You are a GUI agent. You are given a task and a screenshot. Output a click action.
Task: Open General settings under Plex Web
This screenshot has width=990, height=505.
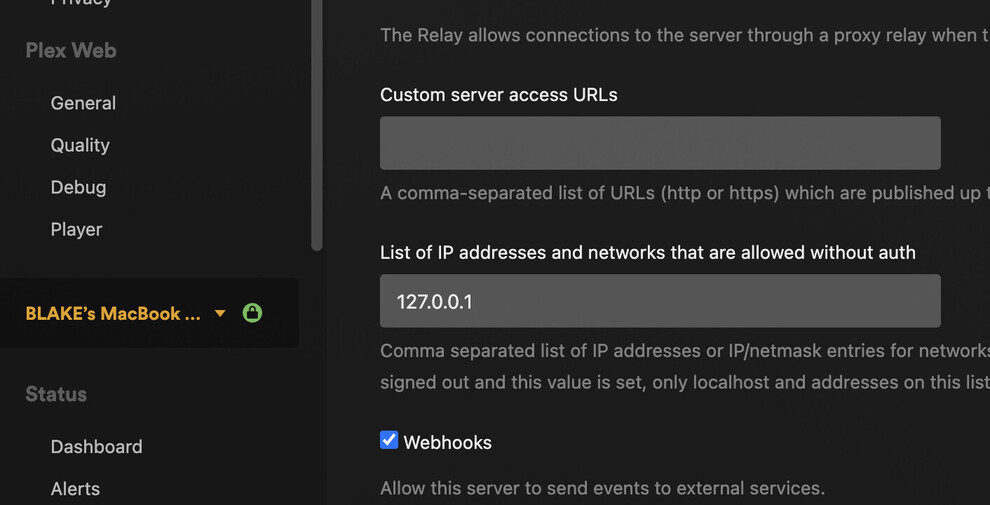[x=83, y=103]
